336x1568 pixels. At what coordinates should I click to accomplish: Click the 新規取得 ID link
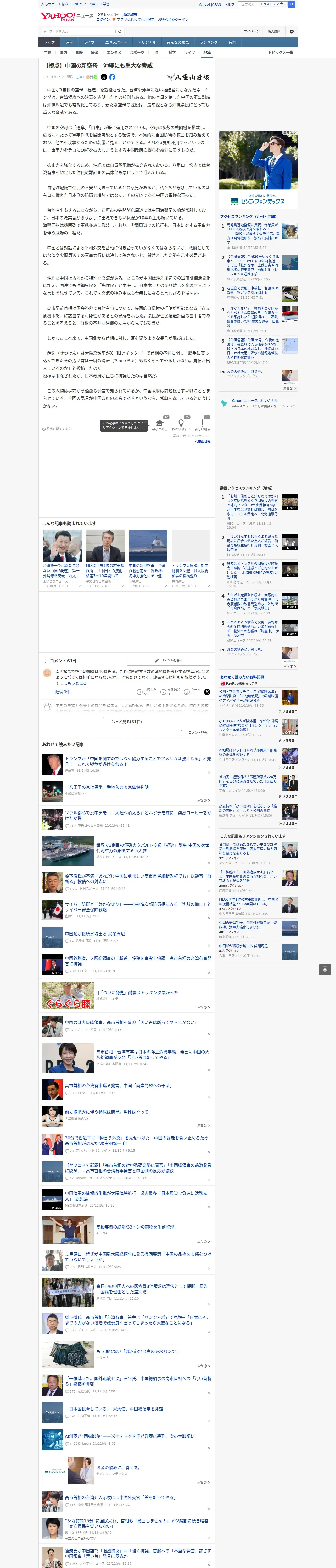pos(131,14)
